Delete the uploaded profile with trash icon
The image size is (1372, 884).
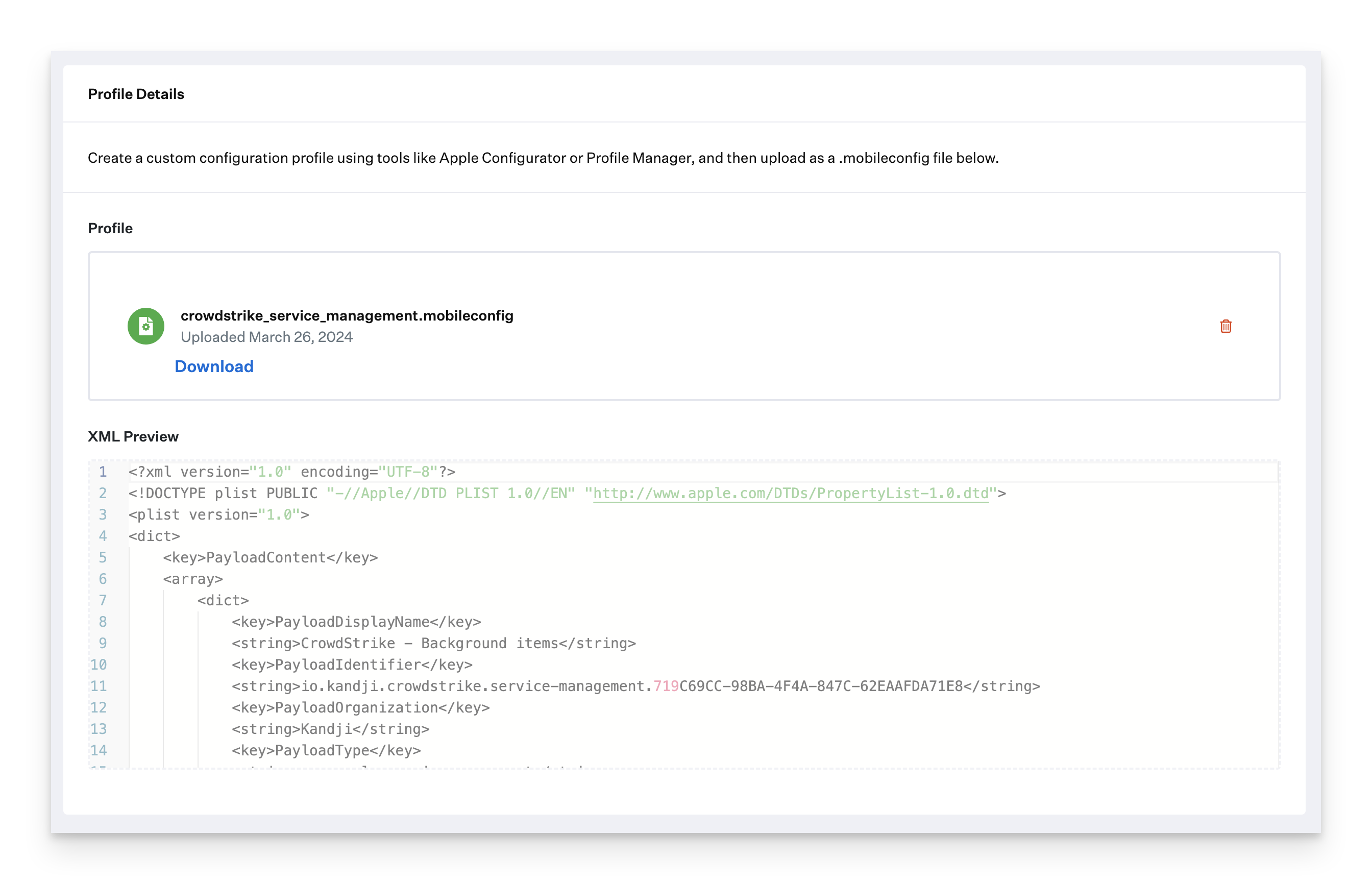click(1226, 326)
